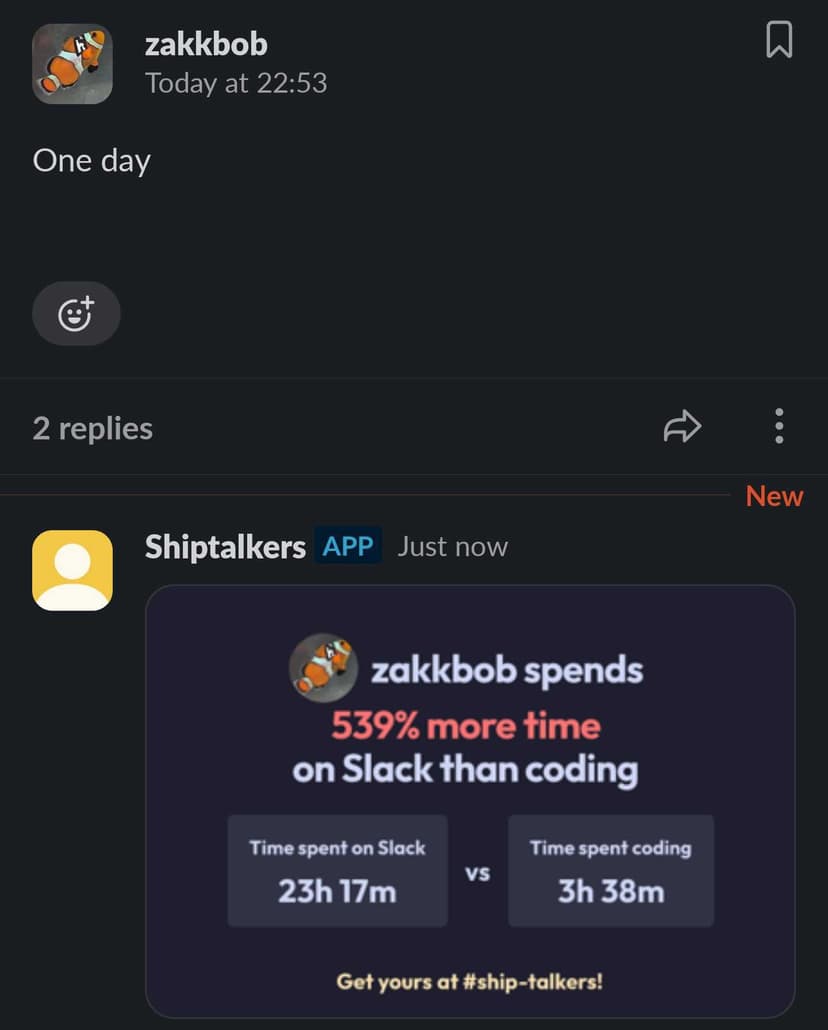Screen dimensions: 828x1030
Task: Open zakkbob's clownfish profile avatar
Action: point(72,64)
